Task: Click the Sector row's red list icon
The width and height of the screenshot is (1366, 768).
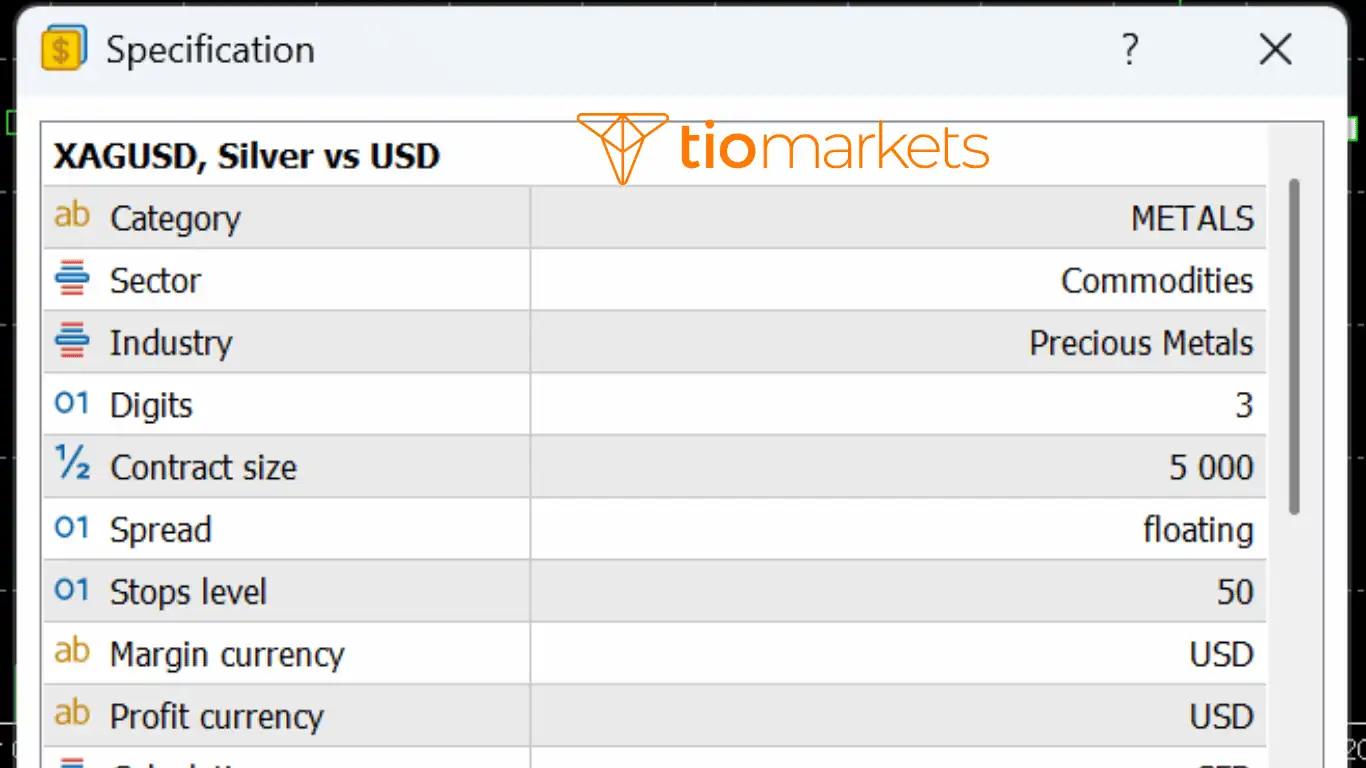Action: pos(70,279)
